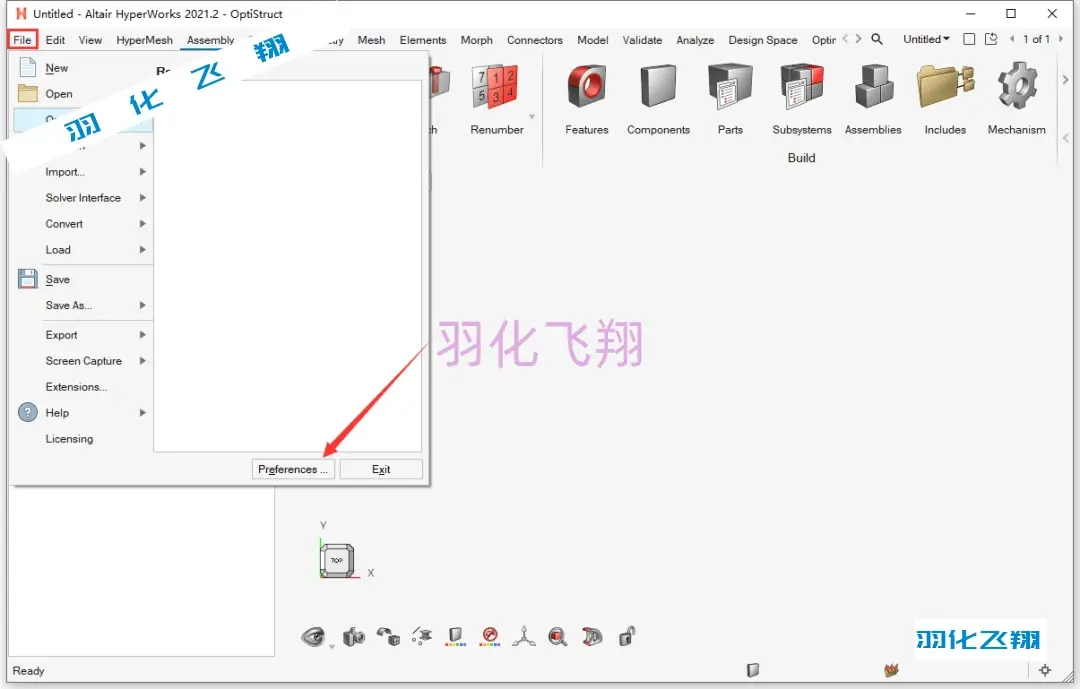Click the New file icon
Viewport: 1080px width, 689px height.
click(x=28, y=68)
